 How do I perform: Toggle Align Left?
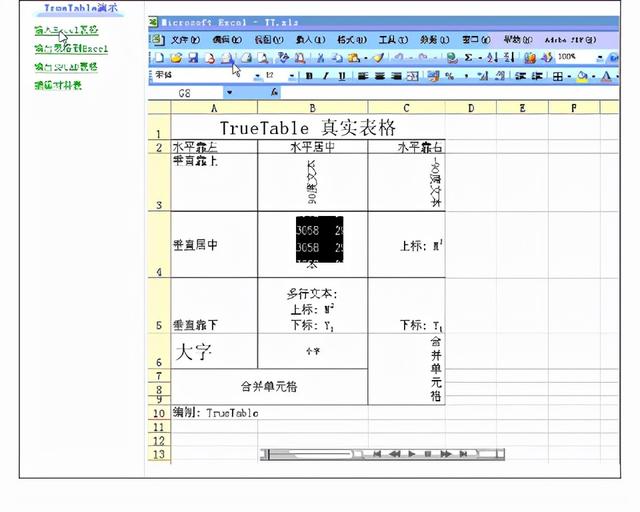362,76
